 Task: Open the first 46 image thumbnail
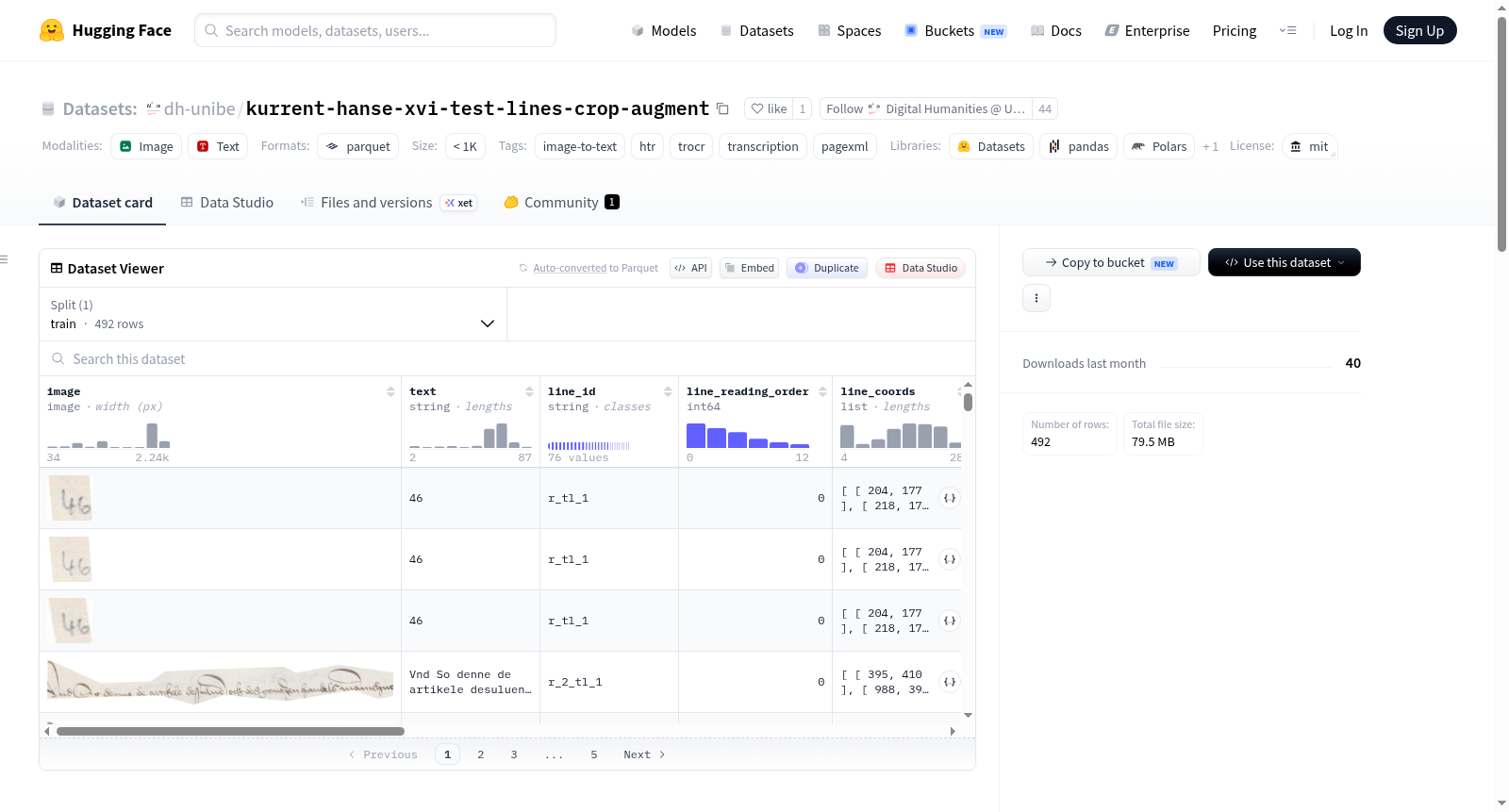tap(71, 498)
